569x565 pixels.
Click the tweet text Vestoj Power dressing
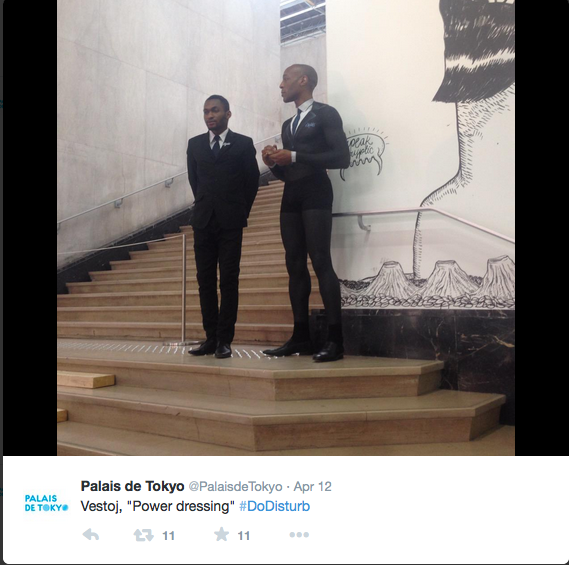click(158, 506)
